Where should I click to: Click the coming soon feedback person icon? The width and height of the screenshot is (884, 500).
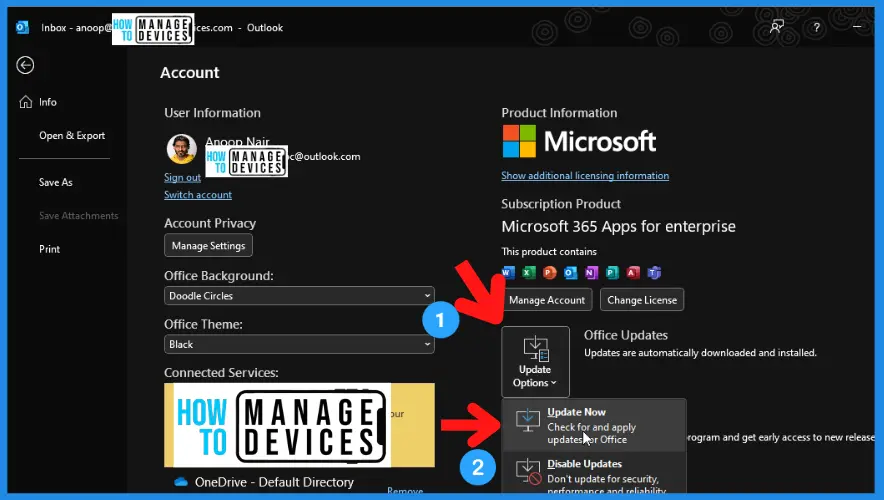click(x=776, y=26)
